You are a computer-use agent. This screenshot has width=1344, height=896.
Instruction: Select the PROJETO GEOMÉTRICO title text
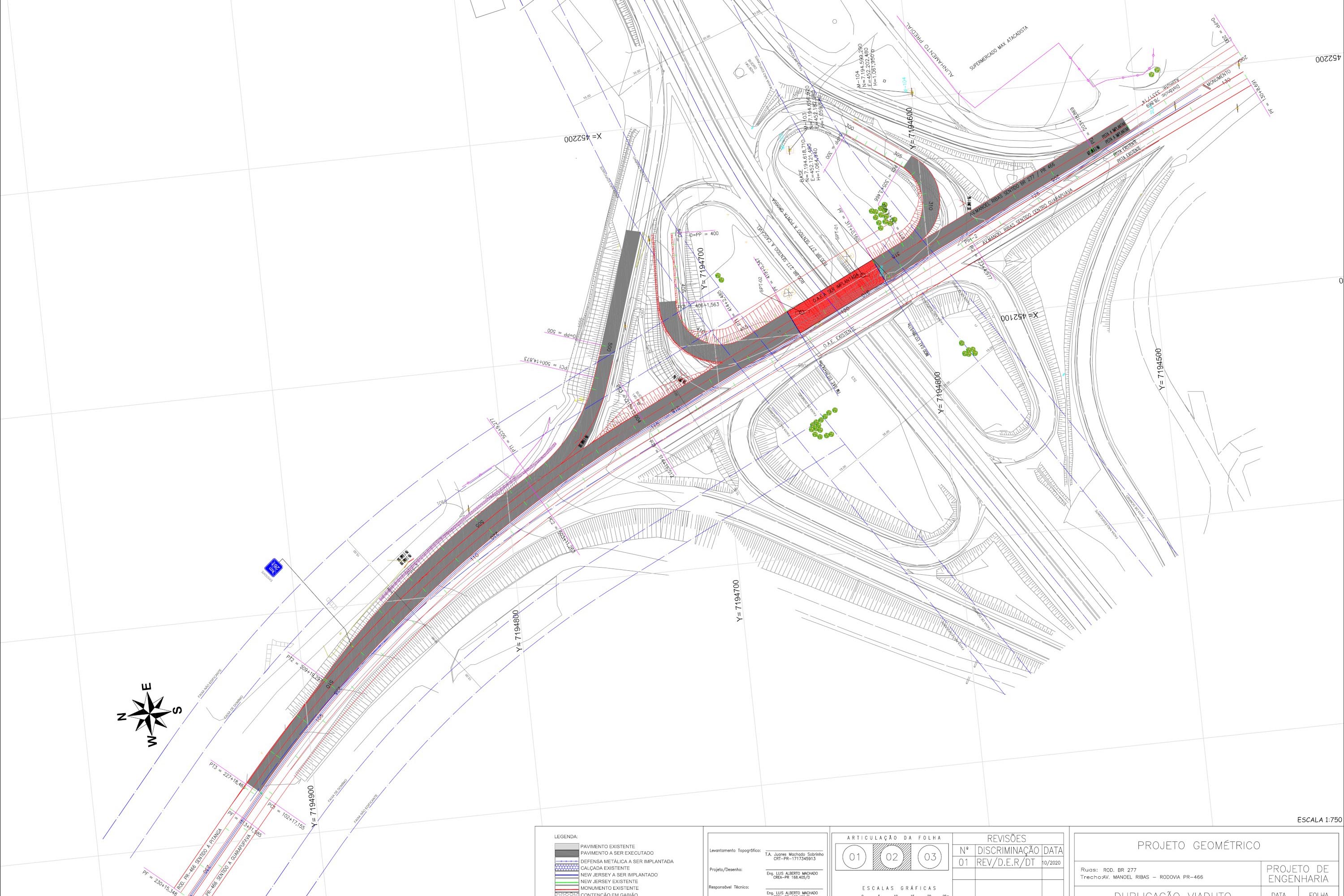click(x=1198, y=846)
